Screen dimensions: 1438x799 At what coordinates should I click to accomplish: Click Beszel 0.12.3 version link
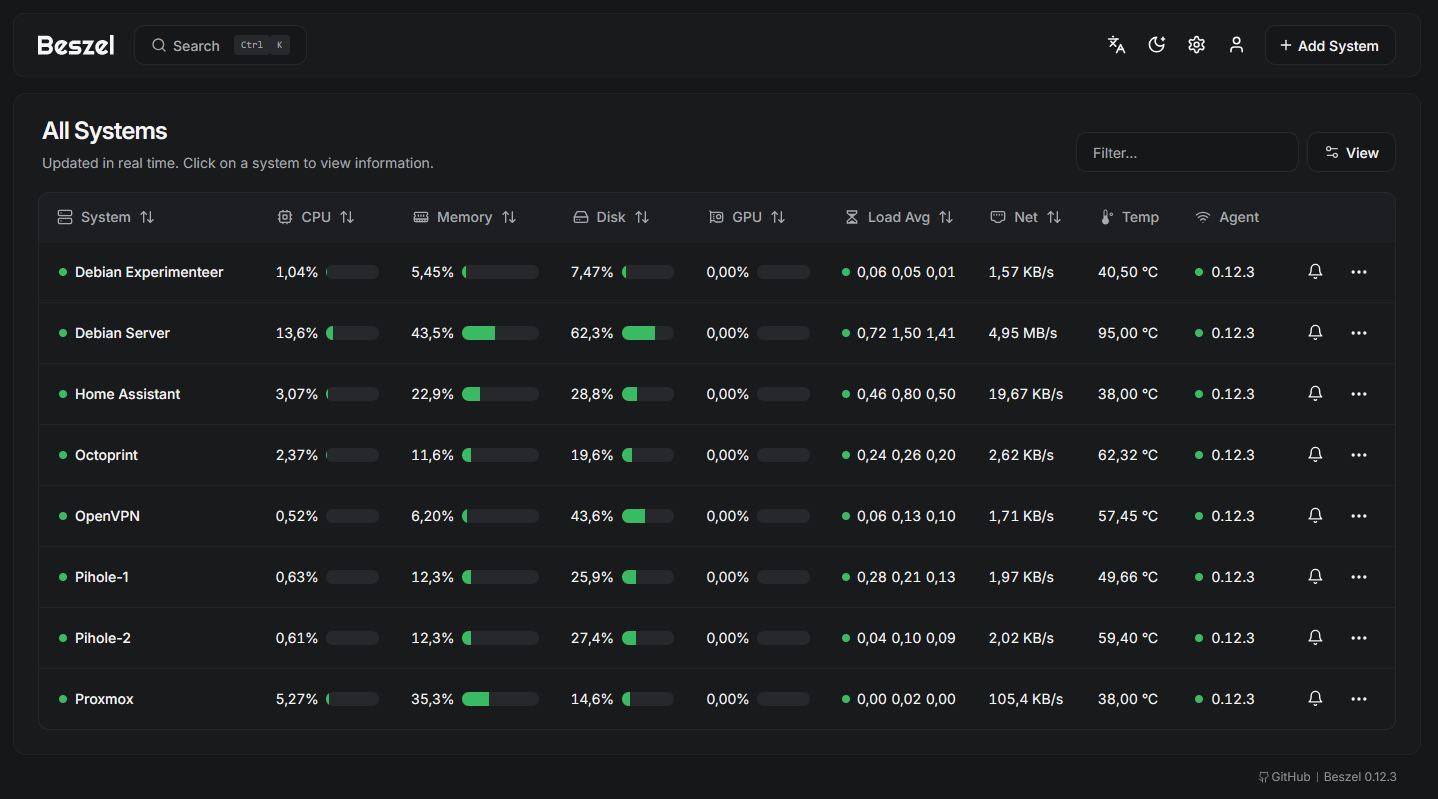point(1360,777)
